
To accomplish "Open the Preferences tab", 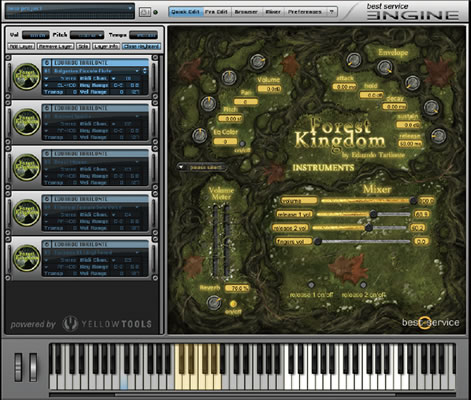I will 305,12.
